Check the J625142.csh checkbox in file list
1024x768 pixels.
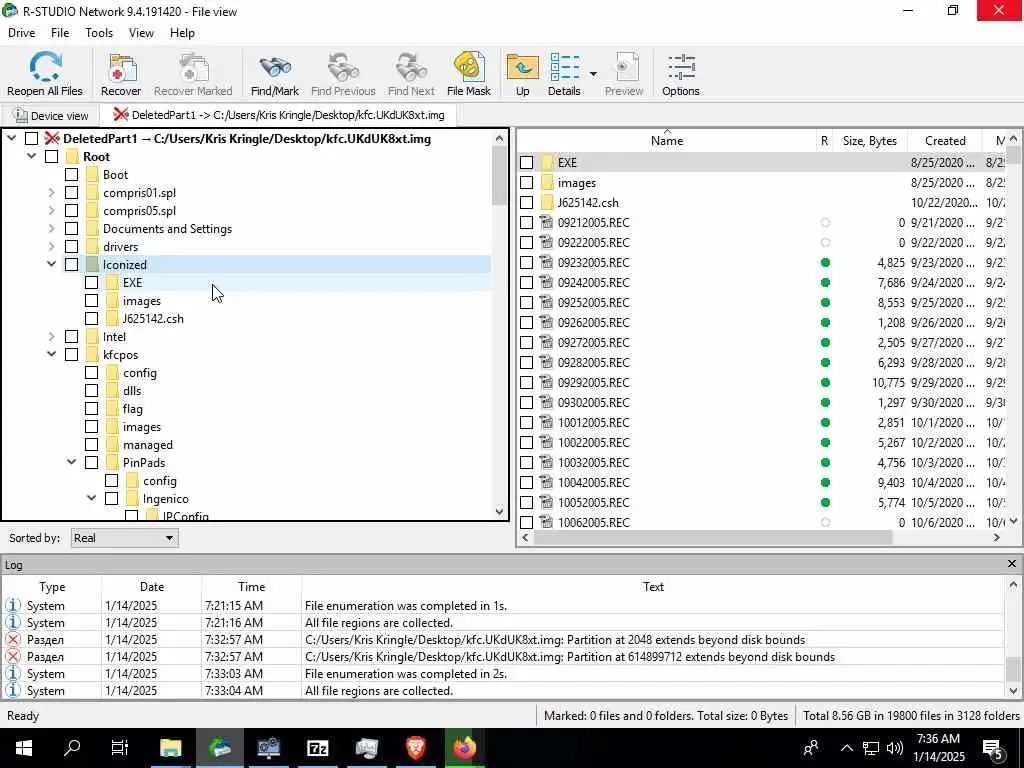pos(526,202)
